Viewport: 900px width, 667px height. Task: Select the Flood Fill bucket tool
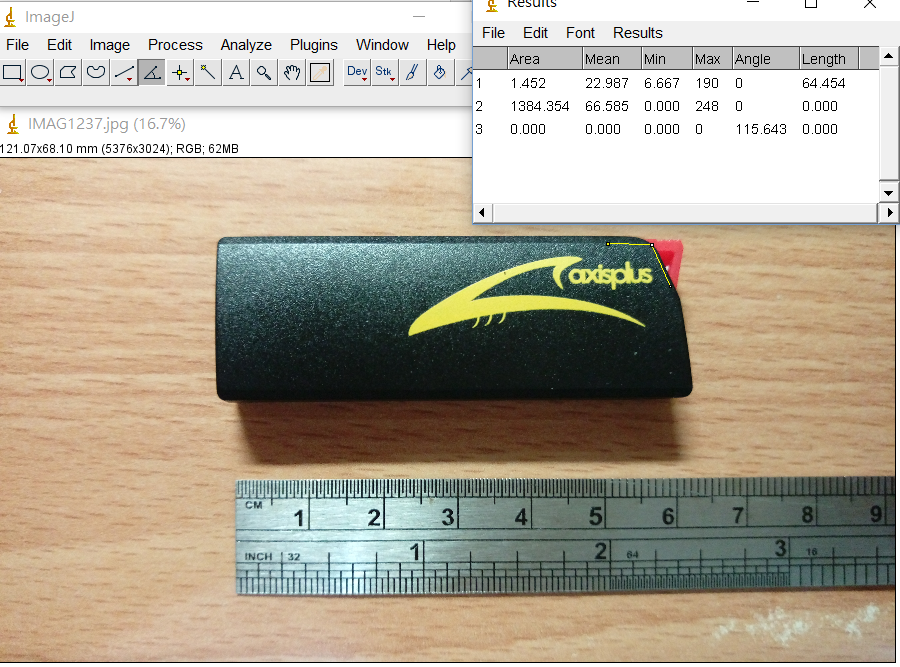440,73
